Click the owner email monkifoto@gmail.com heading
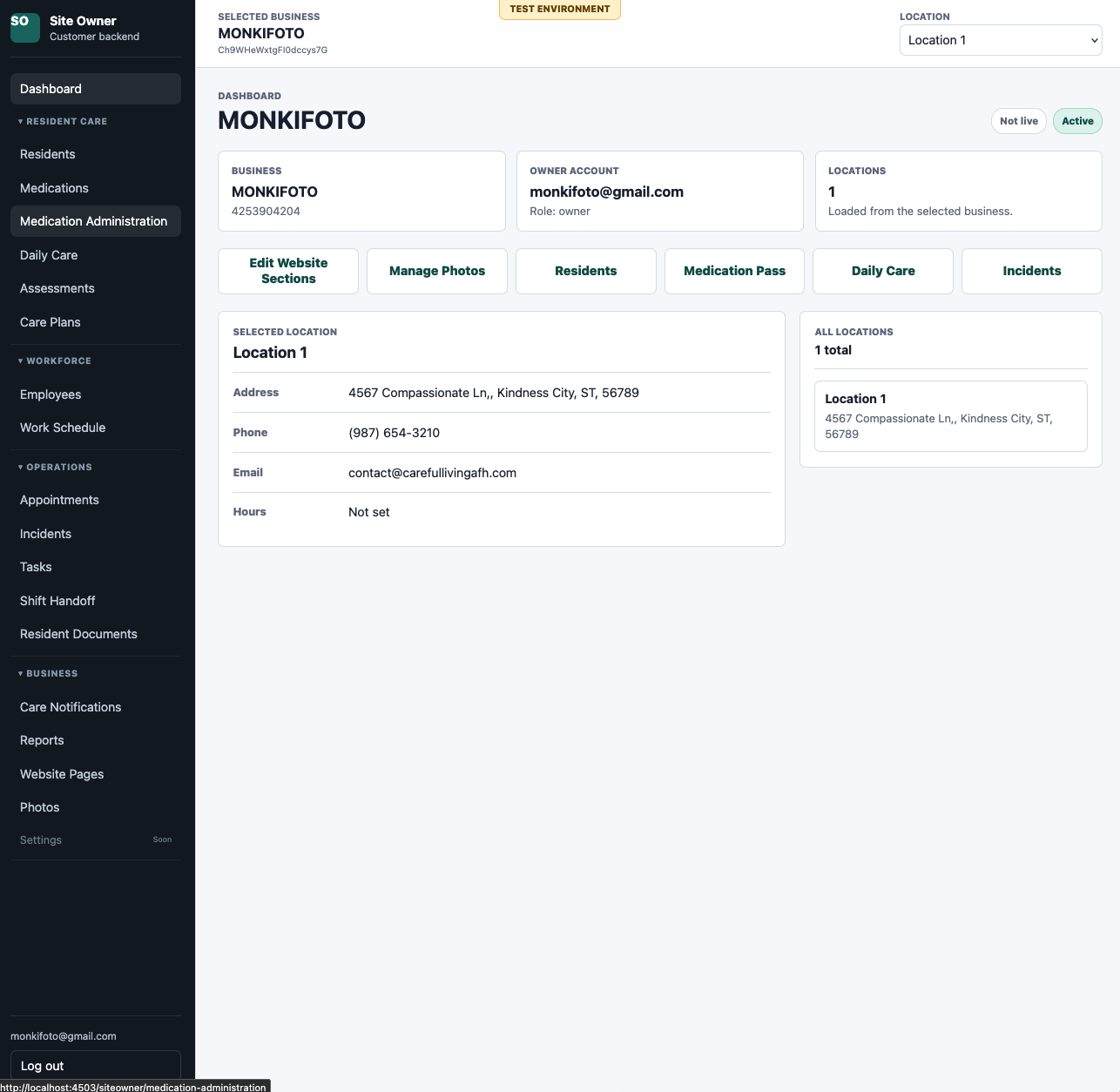 (607, 192)
